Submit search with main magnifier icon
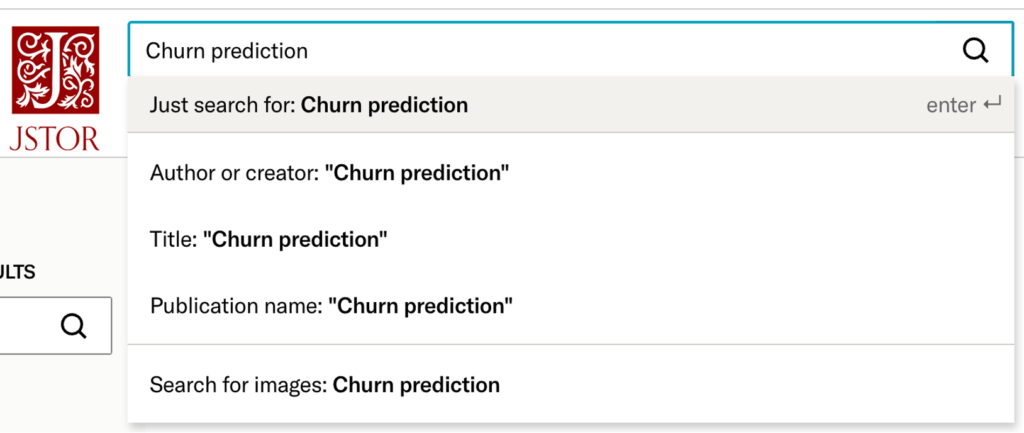1024x433 pixels. click(x=976, y=50)
